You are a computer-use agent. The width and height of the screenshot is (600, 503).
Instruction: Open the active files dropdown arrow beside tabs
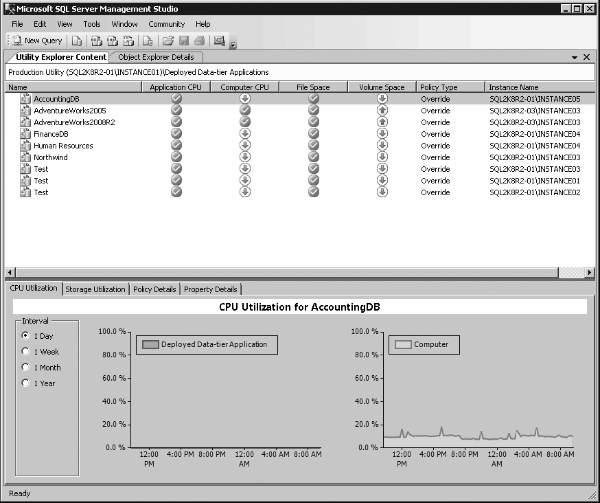coord(574,57)
